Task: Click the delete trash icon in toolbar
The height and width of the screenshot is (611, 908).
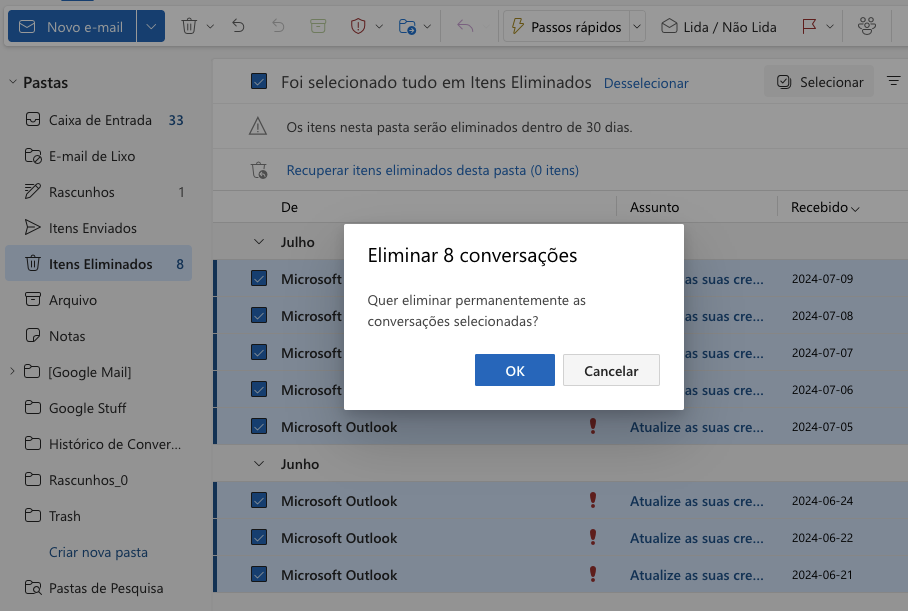Action: tap(189, 26)
